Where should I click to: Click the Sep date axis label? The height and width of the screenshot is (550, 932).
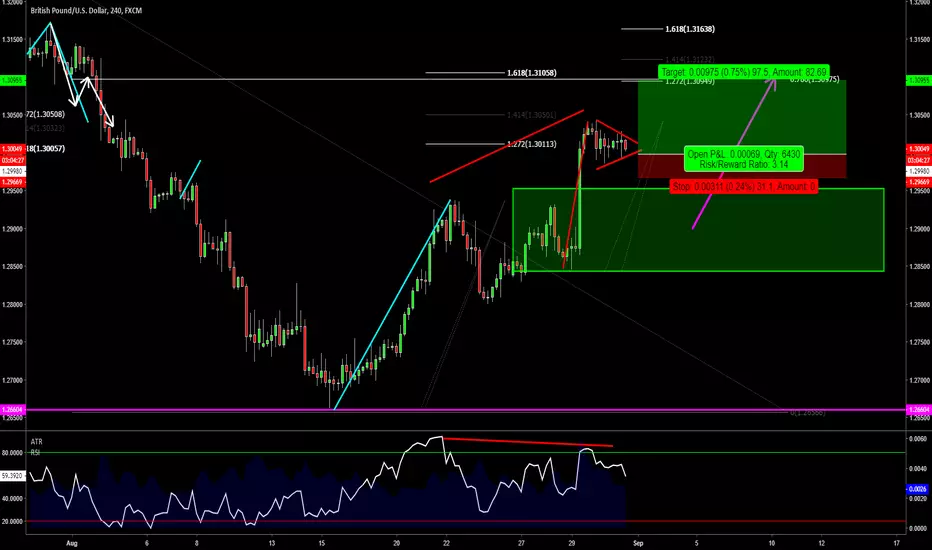638,543
